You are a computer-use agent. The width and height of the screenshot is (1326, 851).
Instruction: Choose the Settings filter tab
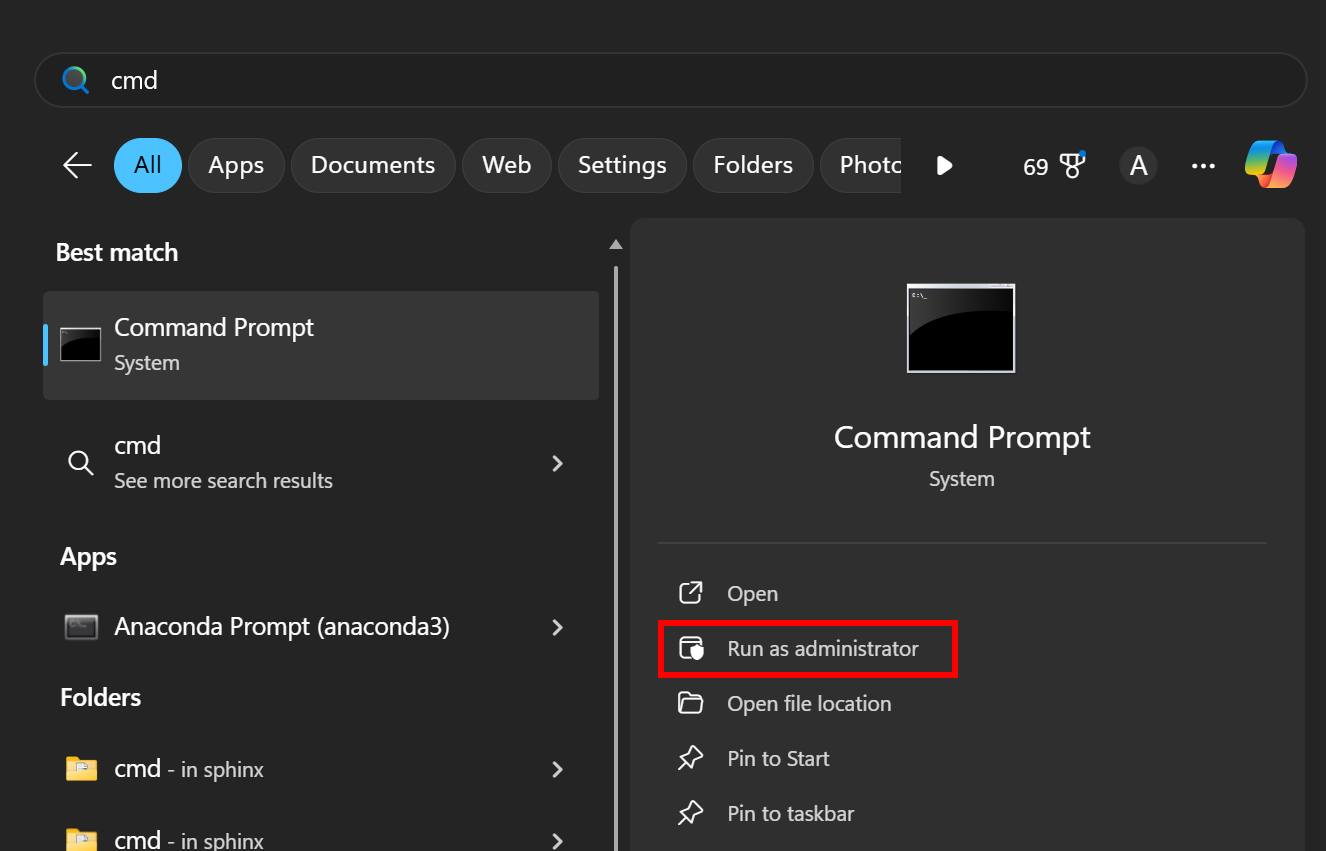point(622,165)
